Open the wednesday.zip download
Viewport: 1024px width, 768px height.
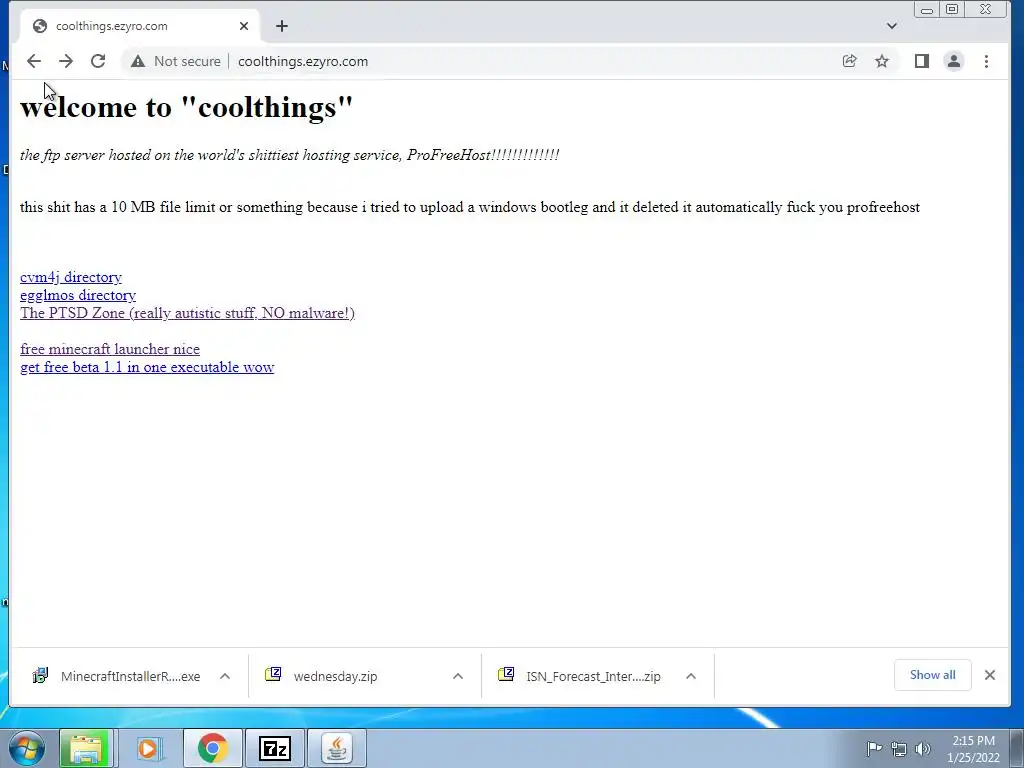[335, 676]
